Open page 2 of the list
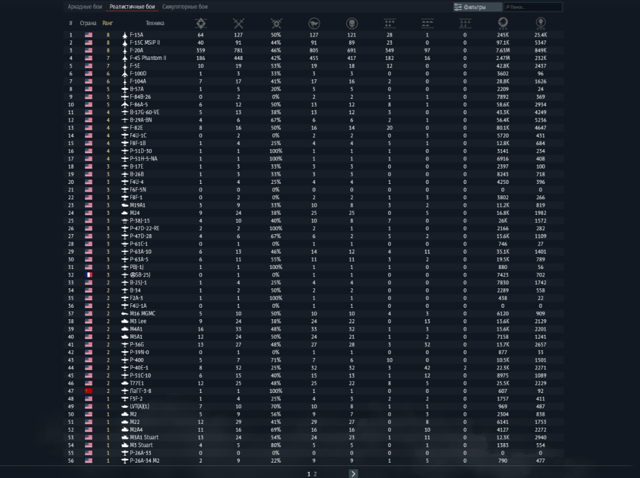Screen dimensions: 640x478 [x=315, y=474]
